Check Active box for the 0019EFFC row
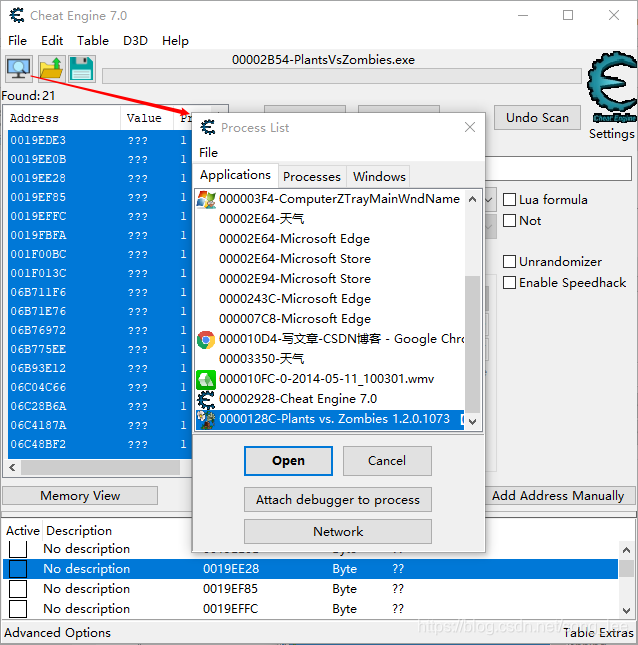The image size is (638, 645). click(x=18, y=609)
